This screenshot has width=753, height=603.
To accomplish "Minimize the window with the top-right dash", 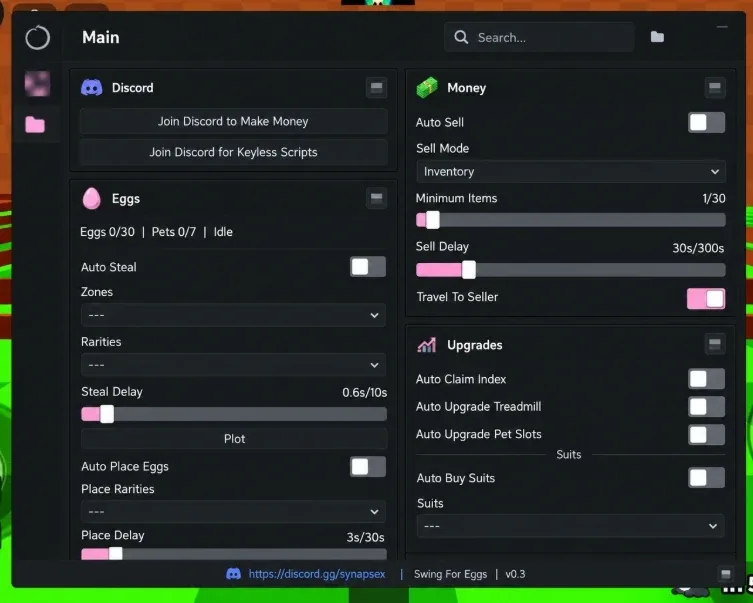I will 722,27.
